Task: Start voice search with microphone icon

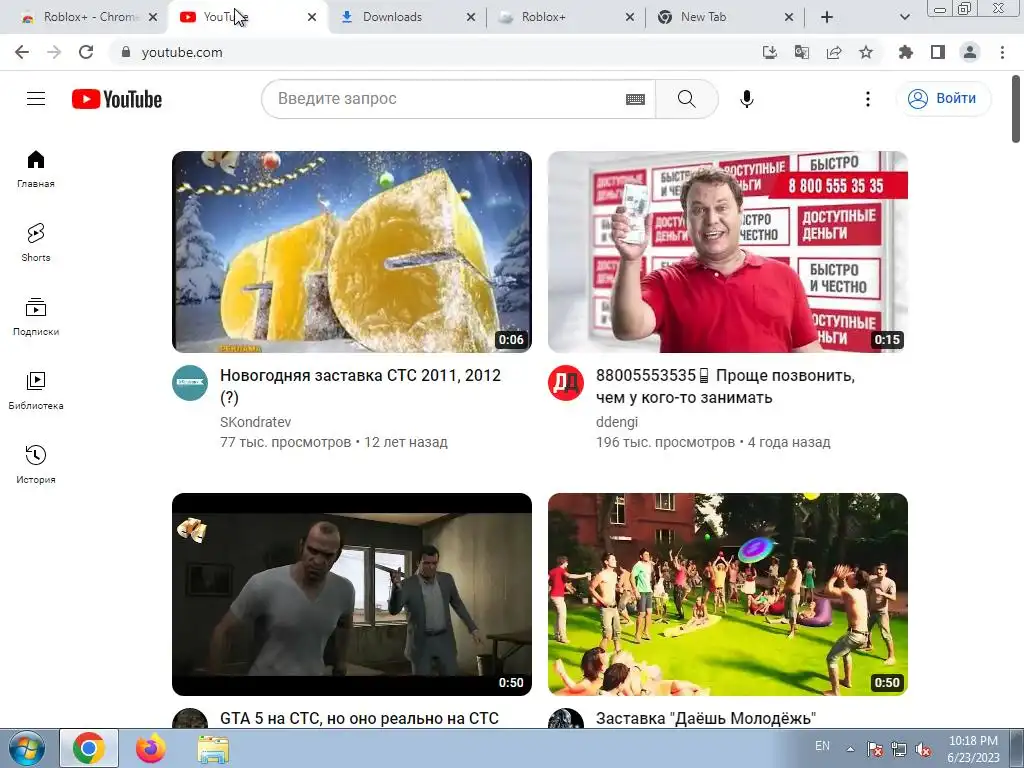Action: [746, 99]
